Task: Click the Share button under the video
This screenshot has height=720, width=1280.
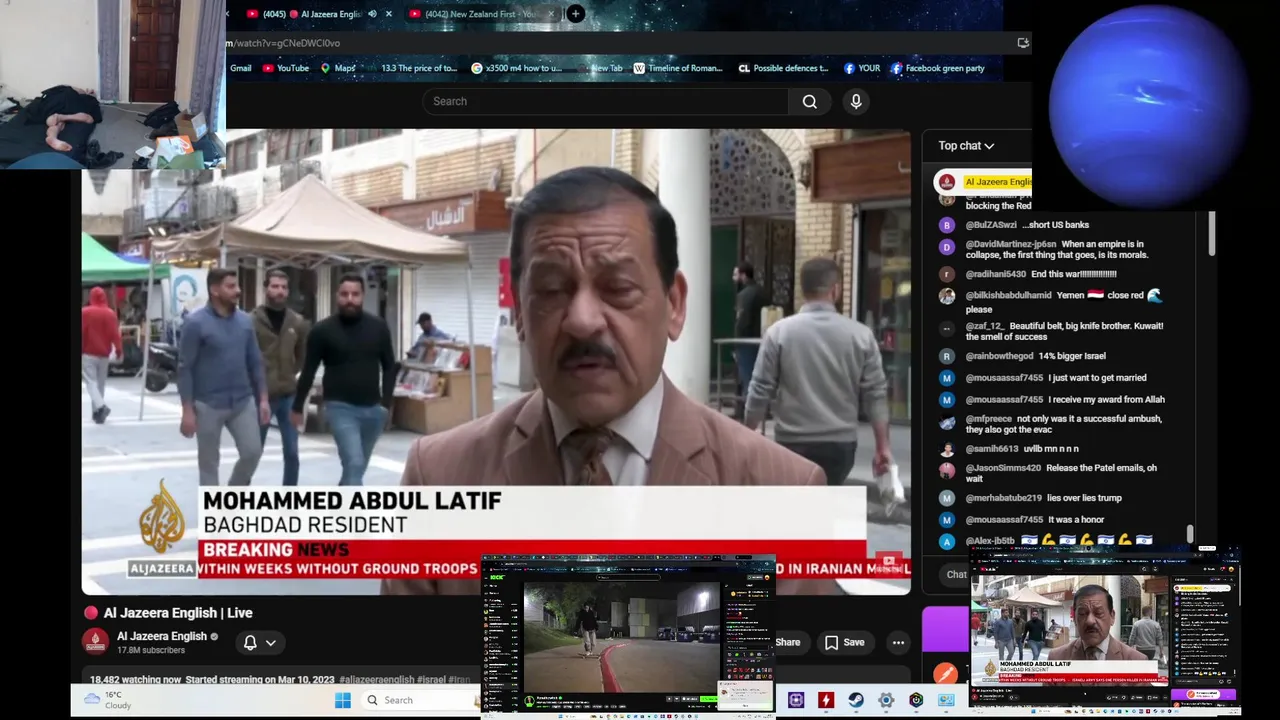Action: tap(788, 642)
